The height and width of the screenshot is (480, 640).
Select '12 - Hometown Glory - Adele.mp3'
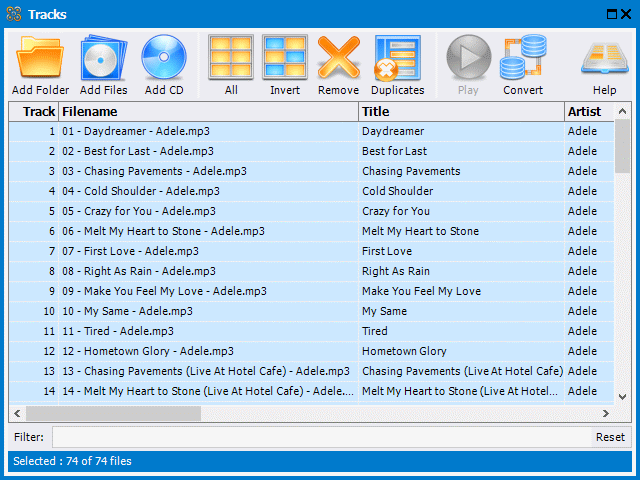coord(148,351)
